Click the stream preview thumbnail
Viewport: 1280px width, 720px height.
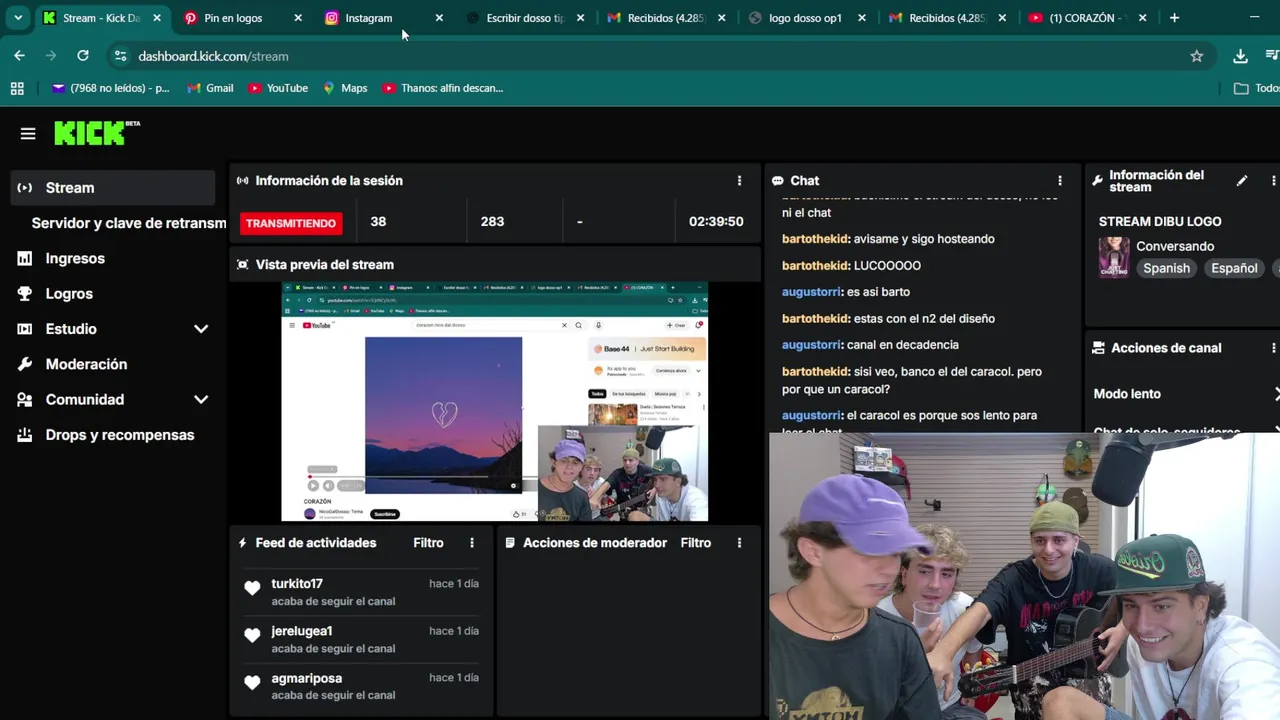click(x=495, y=402)
